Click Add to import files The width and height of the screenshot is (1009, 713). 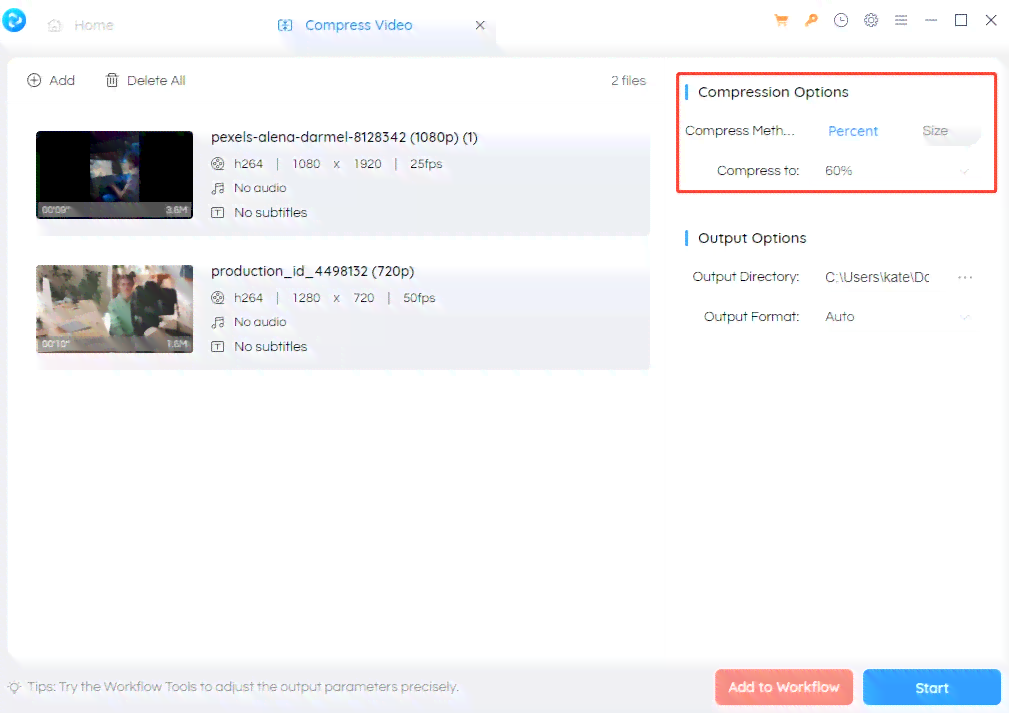51,80
